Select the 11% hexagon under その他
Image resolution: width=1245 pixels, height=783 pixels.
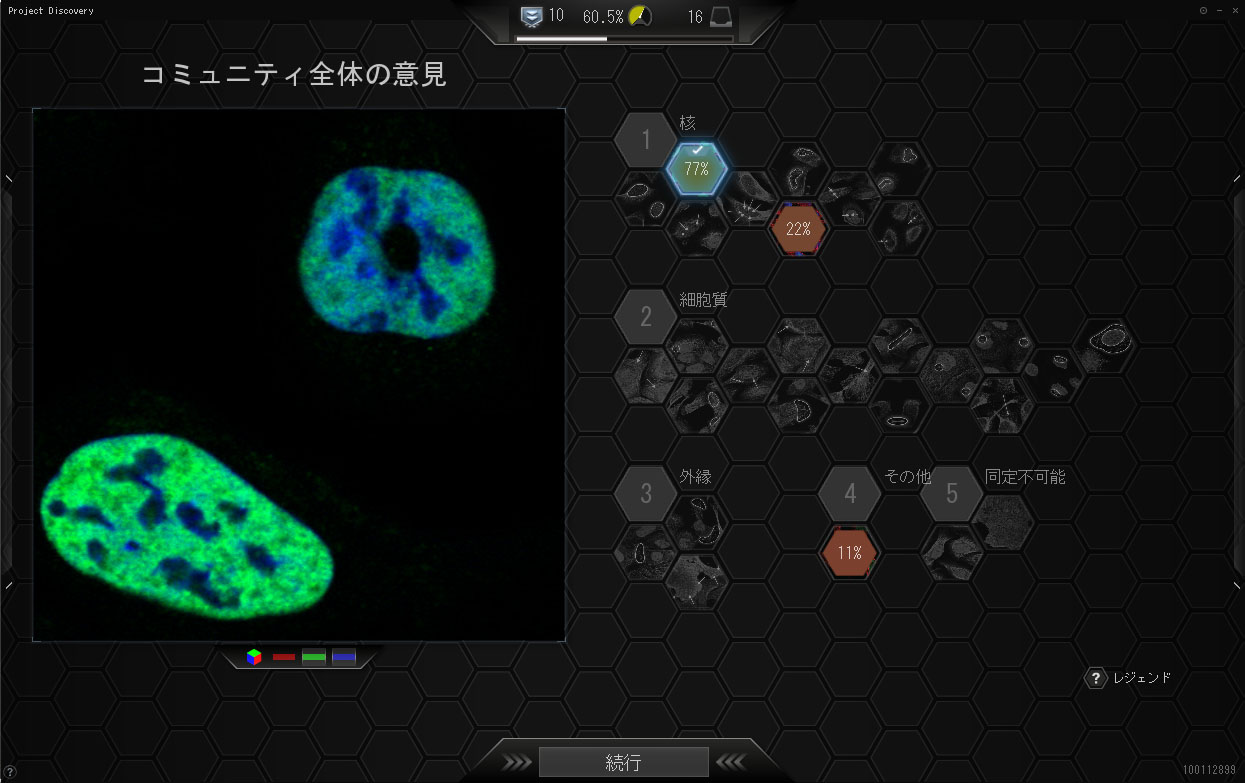(849, 552)
